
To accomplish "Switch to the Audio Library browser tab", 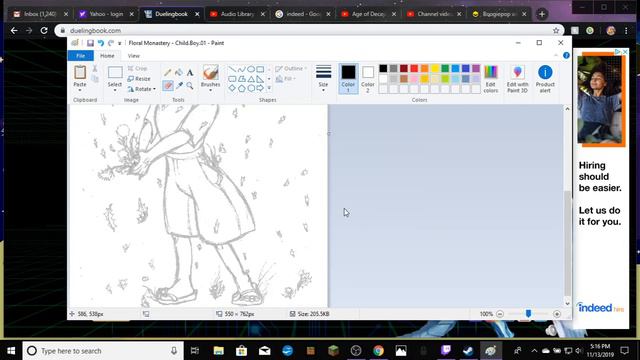I will 238,14.
